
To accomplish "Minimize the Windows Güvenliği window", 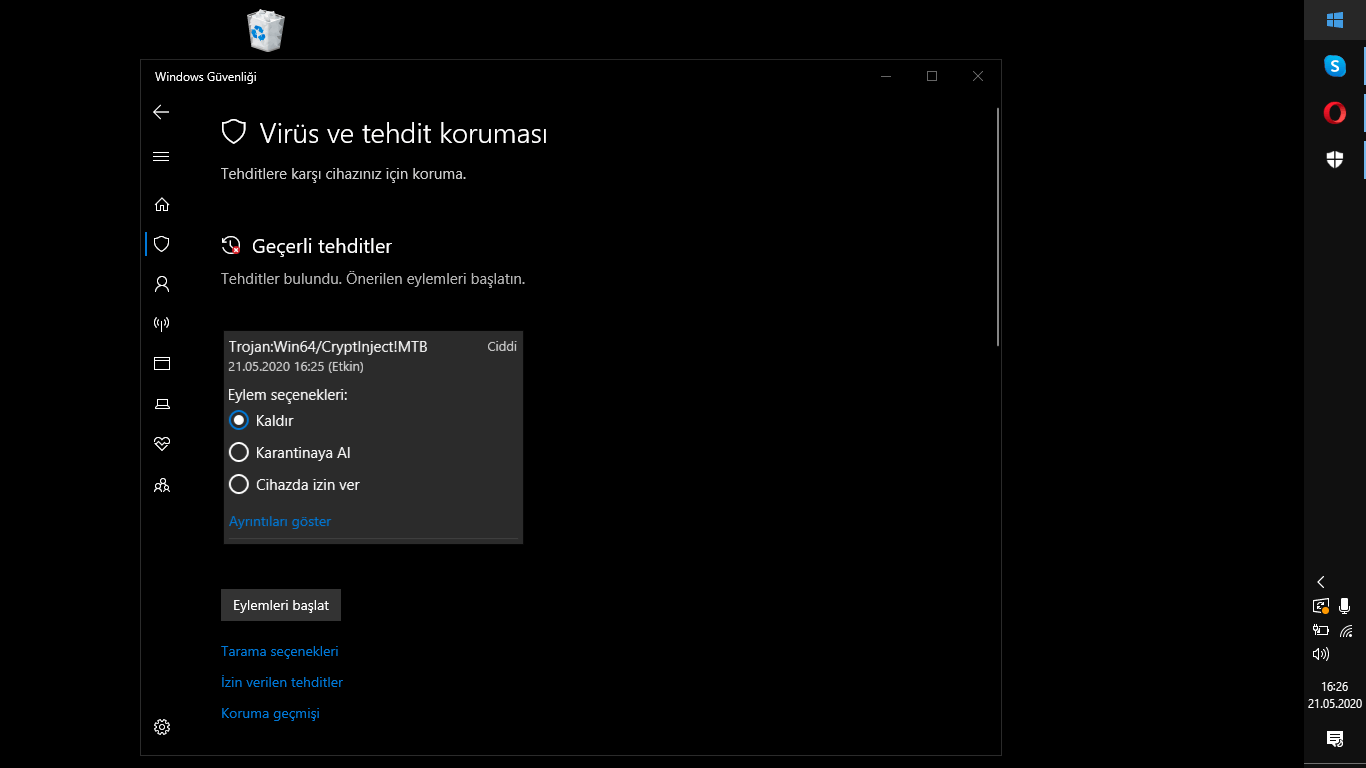I will 886,76.
